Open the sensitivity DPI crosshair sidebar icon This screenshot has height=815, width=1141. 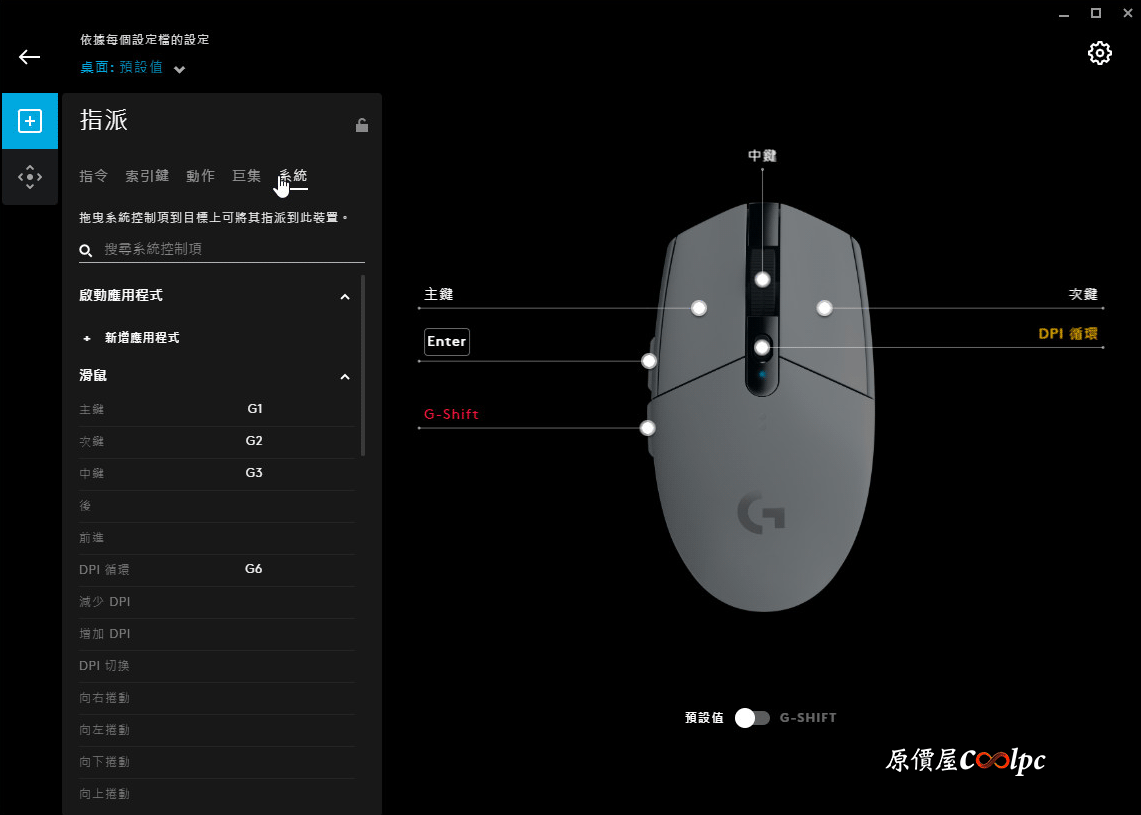30,177
